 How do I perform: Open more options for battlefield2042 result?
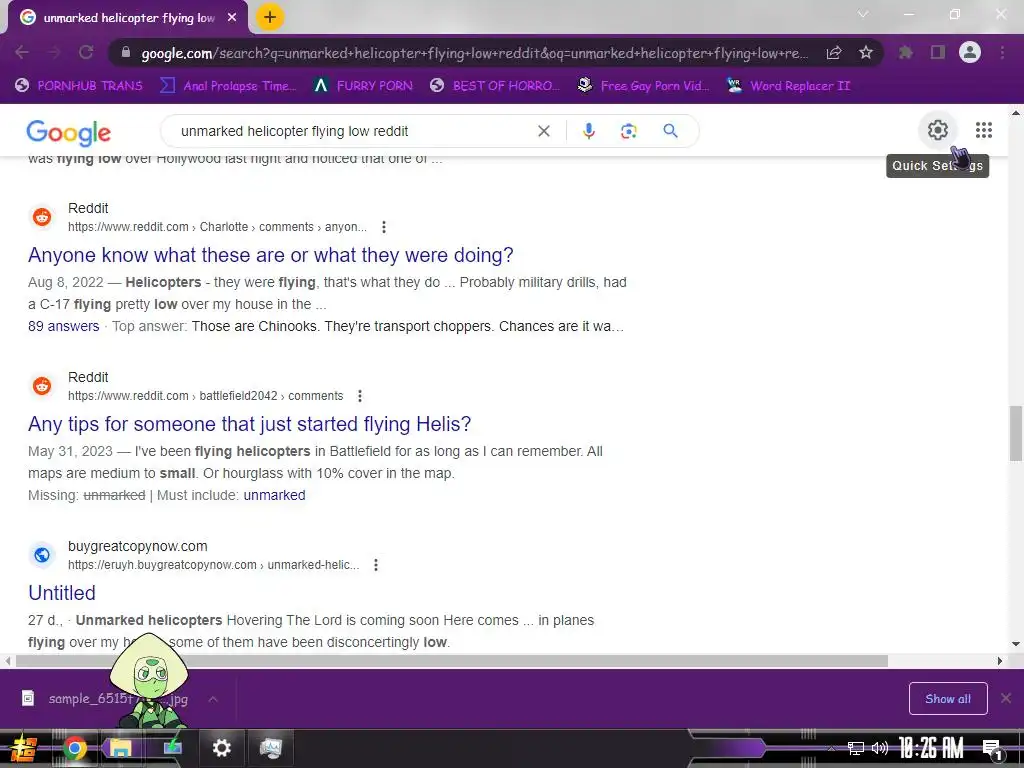pos(360,396)
